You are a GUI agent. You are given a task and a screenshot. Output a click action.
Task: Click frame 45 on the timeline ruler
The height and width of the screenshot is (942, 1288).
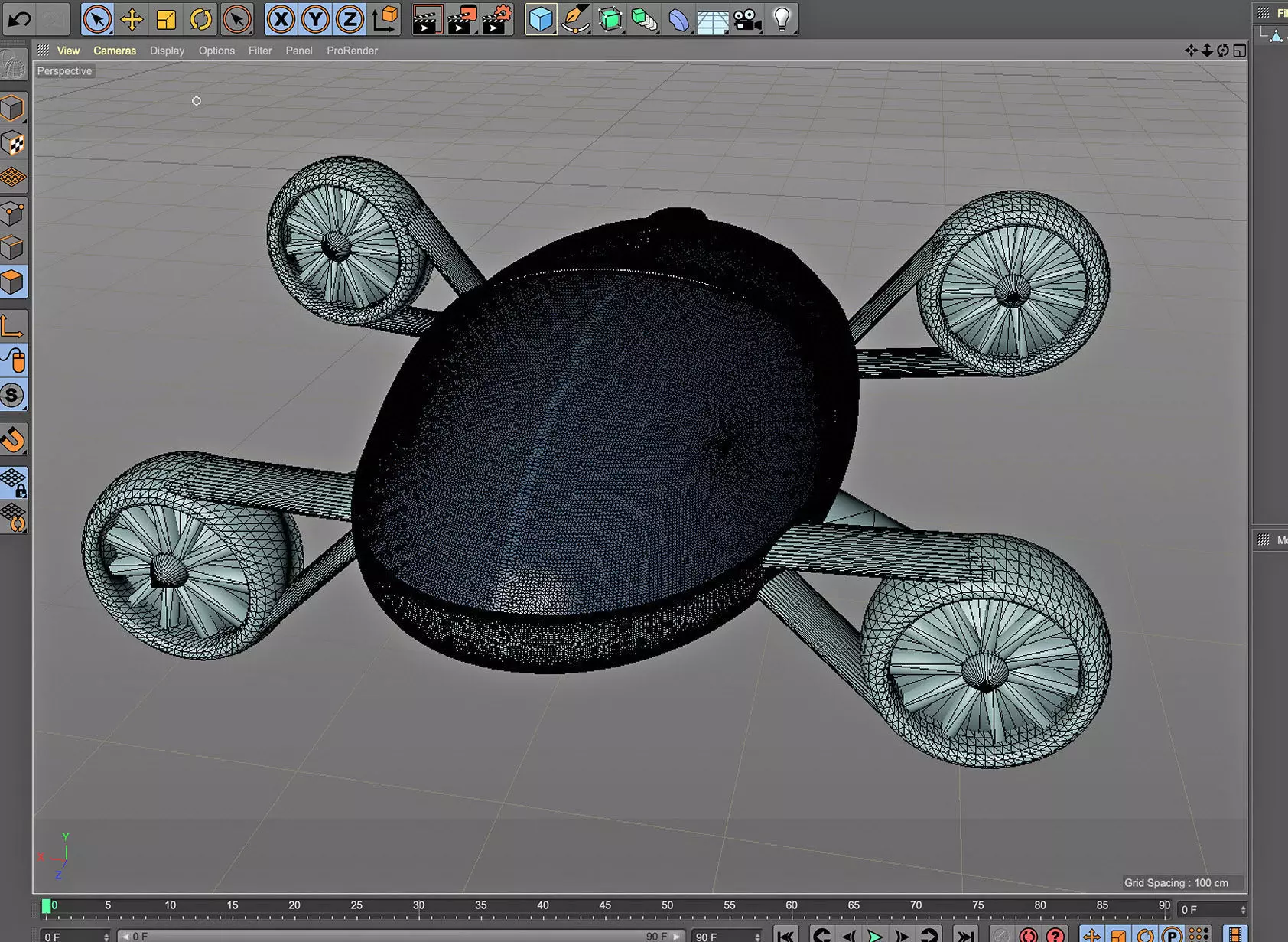tap(605, 905)
